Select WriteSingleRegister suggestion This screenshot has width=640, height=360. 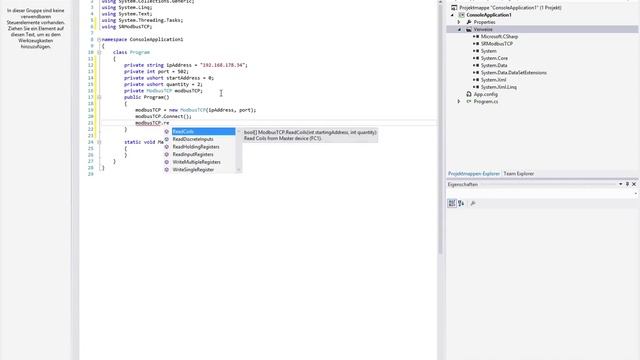coord(193,170)
